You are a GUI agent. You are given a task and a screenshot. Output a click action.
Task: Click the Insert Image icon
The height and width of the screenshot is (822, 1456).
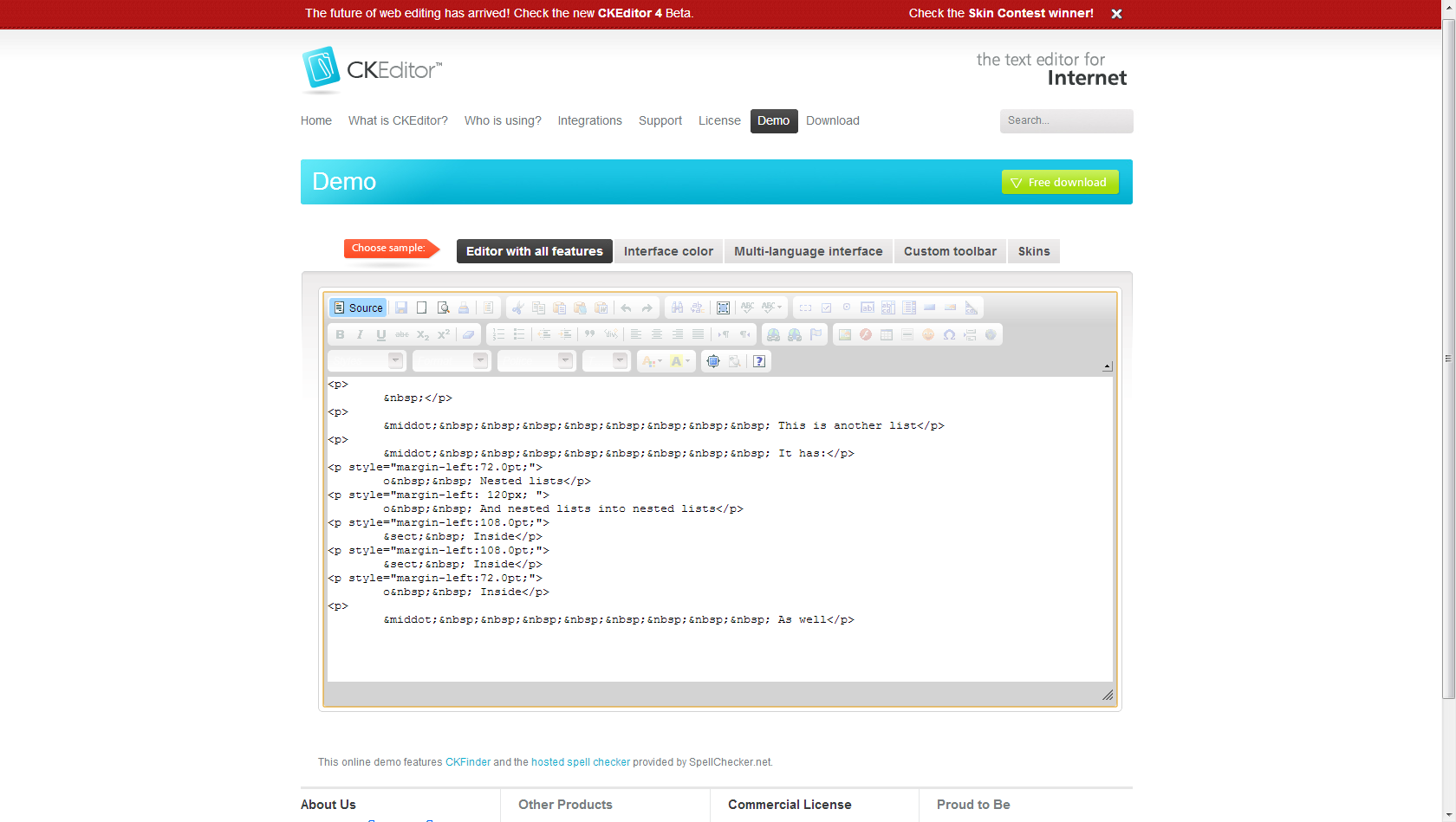(845, 334)
